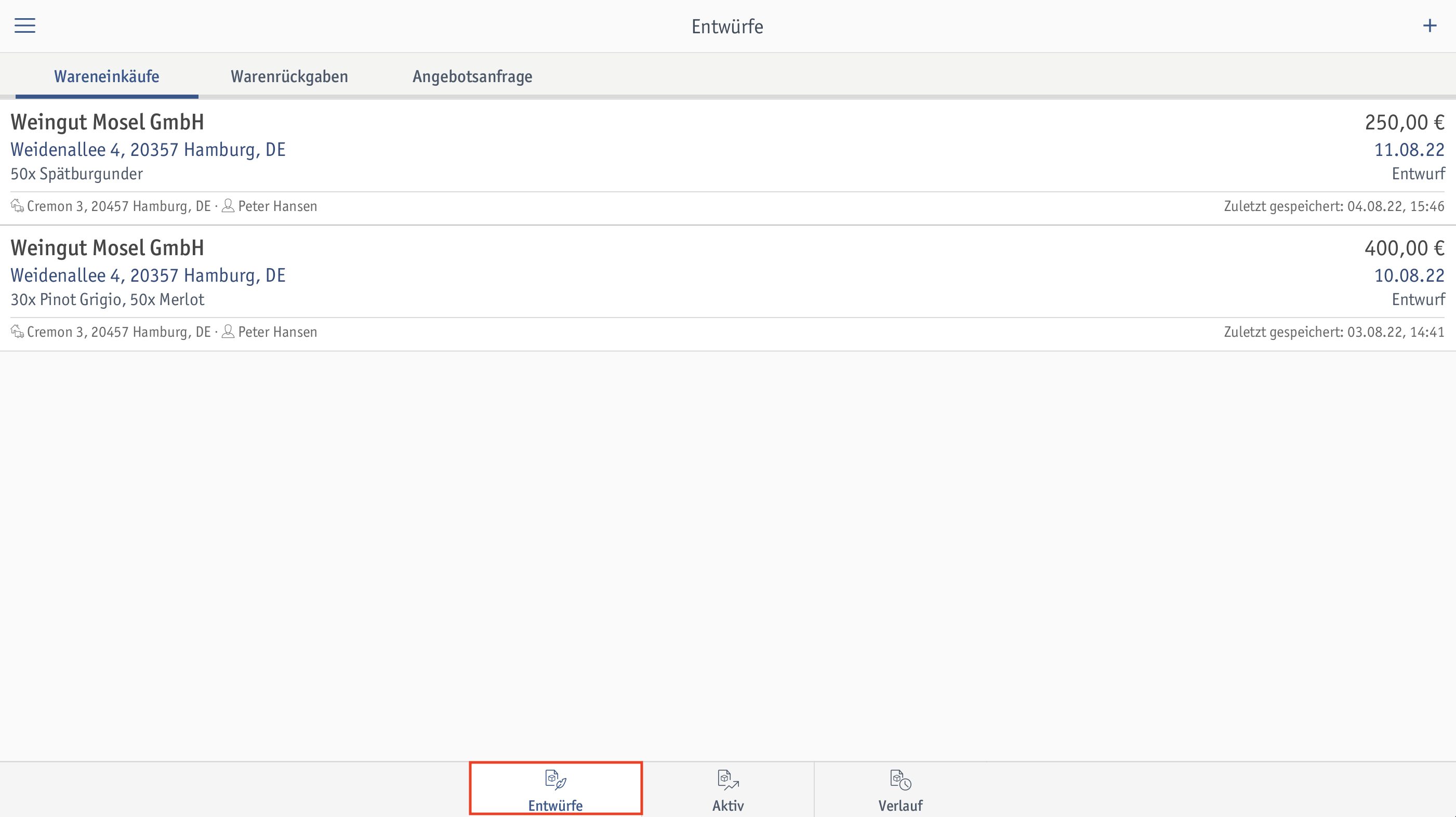Image resolution: width=1456 pixels, height=817 pixels.
Task: Select the date 11.08.22
Action: tap(1409, 150)
